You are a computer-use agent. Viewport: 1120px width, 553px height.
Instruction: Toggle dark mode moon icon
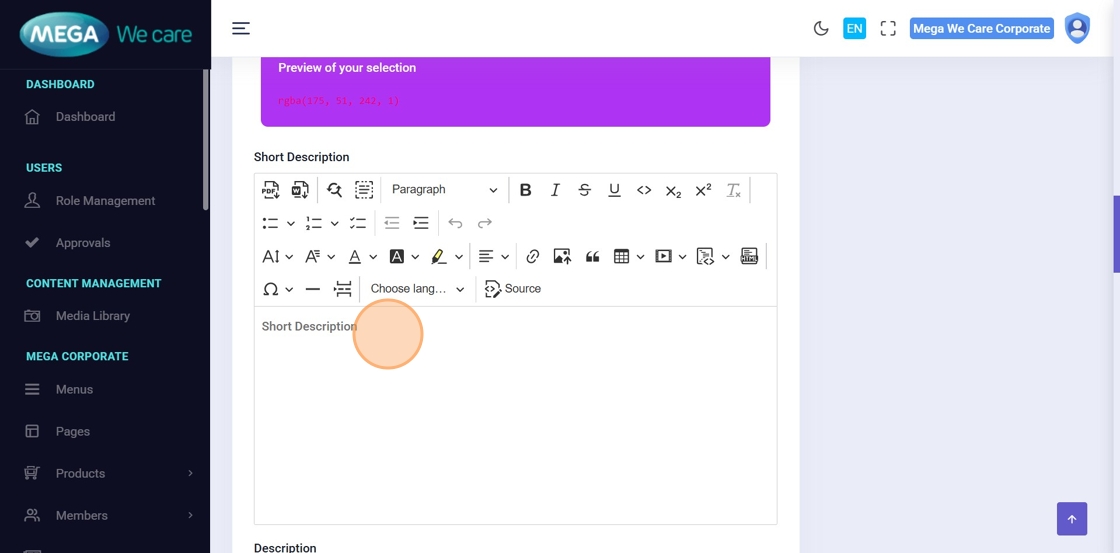821,29
